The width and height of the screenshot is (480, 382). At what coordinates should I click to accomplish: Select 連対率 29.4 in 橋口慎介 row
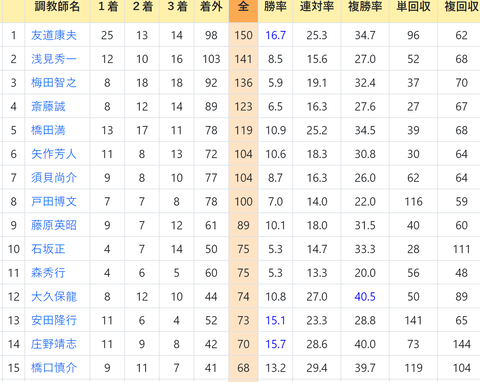click(317, 368)
